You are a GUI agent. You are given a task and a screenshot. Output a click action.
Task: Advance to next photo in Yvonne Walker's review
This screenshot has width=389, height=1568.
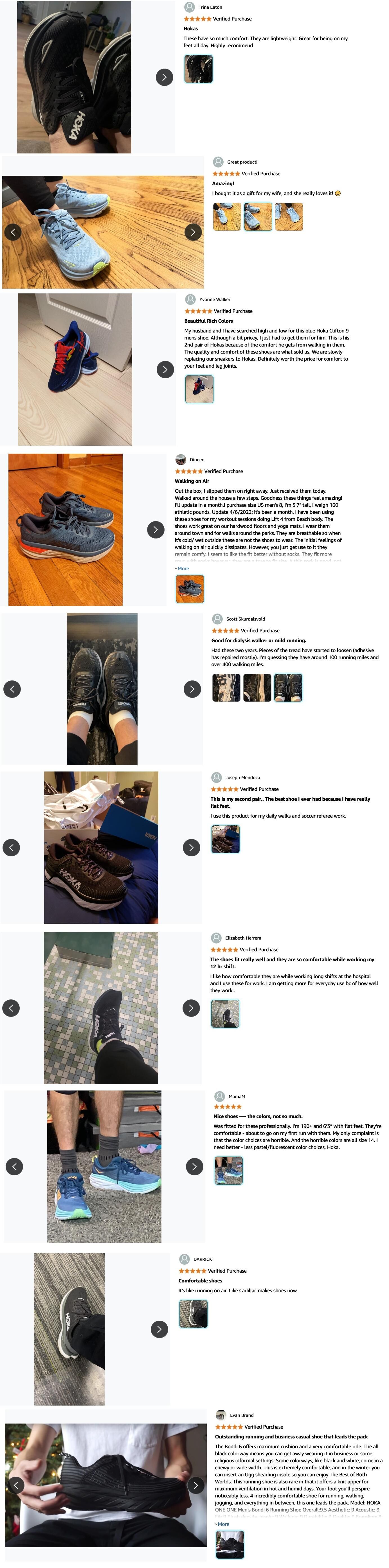point(165,370)
